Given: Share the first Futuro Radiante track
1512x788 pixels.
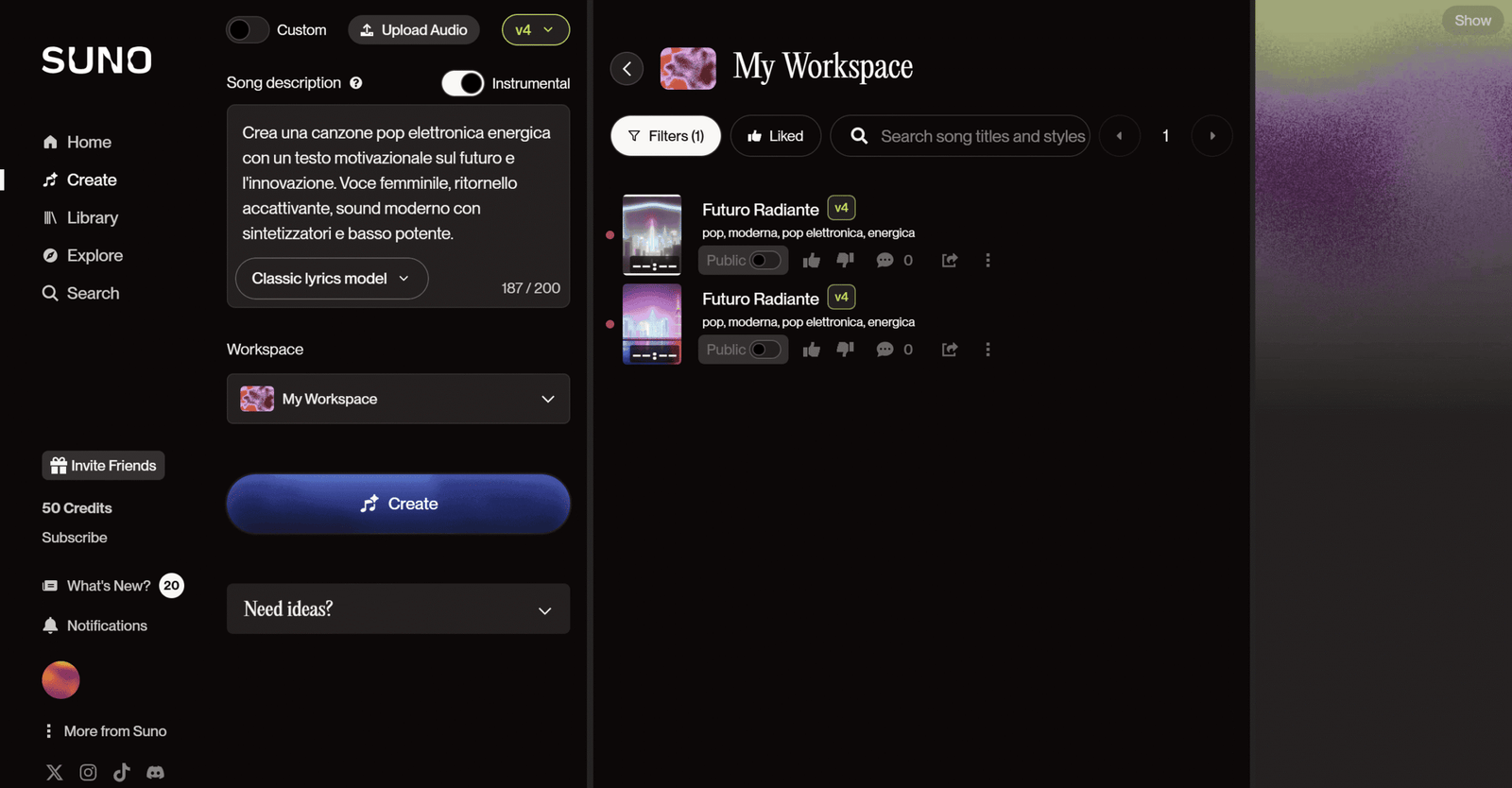Looking at the screenshot, I should click(950, 260).
